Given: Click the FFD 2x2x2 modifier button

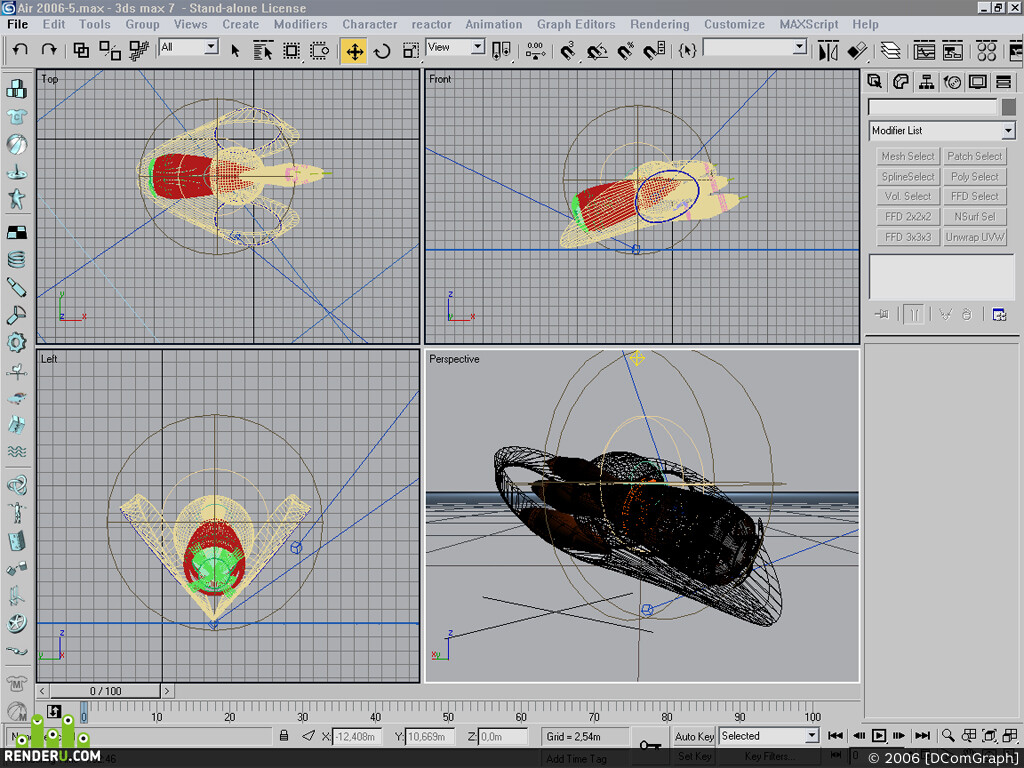Looking at the screenshot, I should click(x=908, y=216).
